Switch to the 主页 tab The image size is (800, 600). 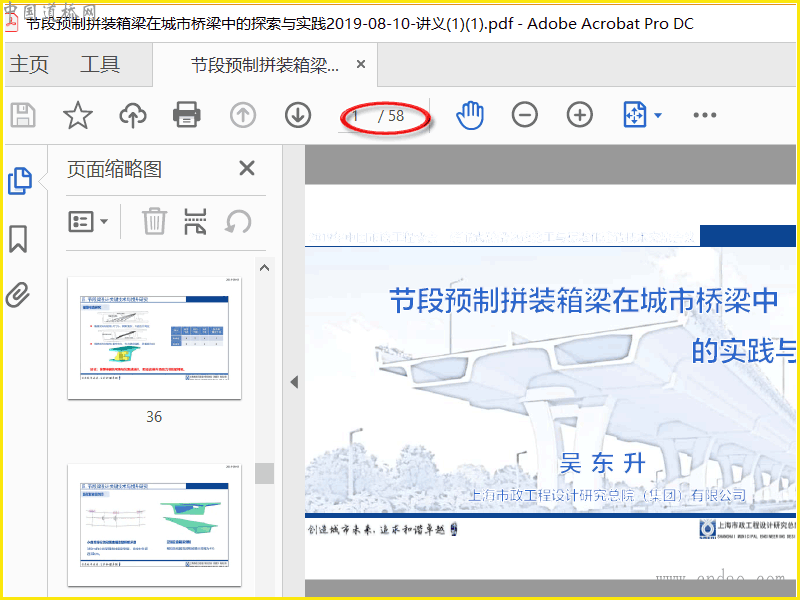[x=29, y=64]
